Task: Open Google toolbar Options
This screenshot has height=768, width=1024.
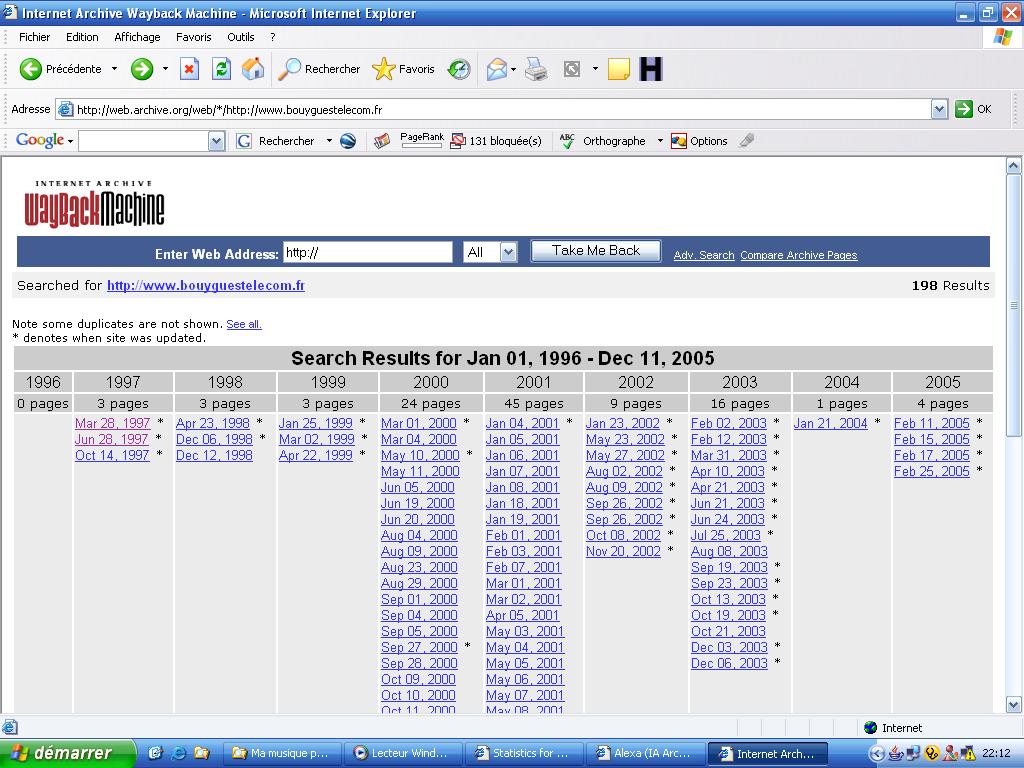Action: coord(699,140)
